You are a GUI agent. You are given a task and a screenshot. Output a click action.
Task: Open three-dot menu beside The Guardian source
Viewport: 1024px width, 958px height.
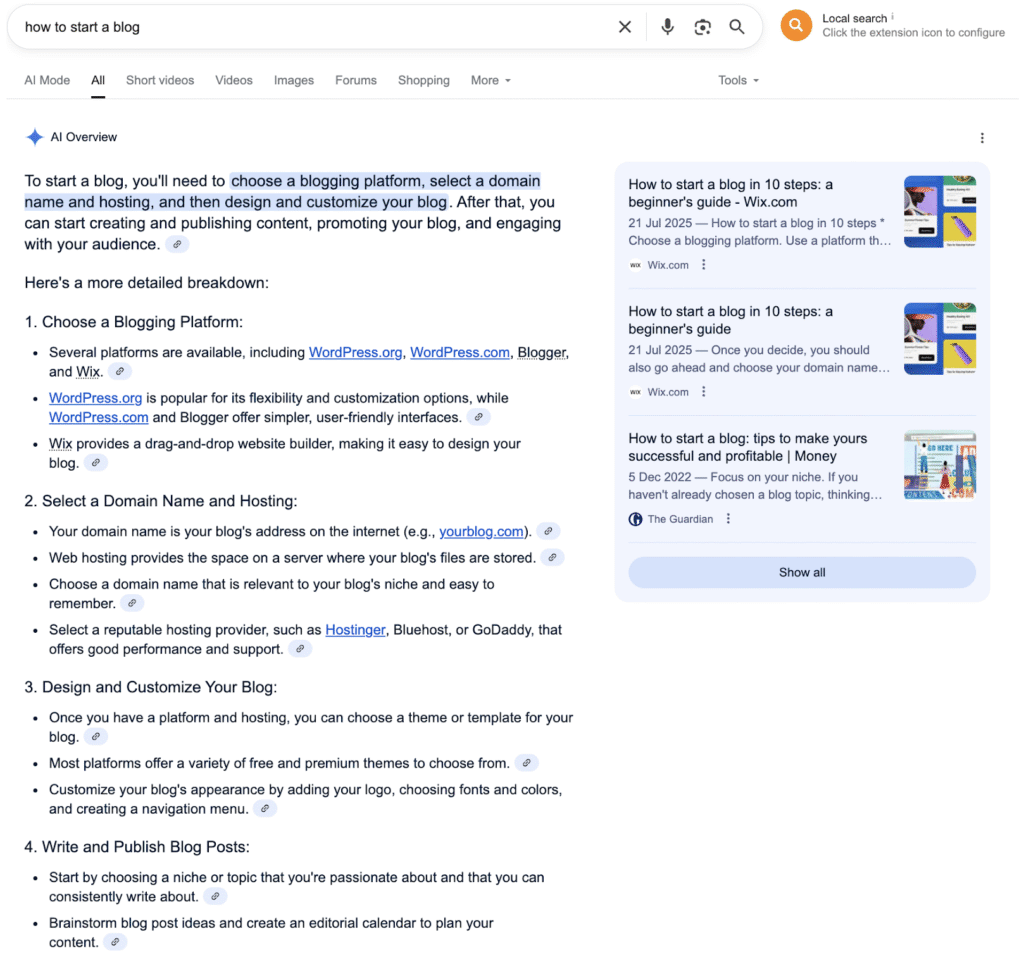pyautogui.click(x=728, y=519)
